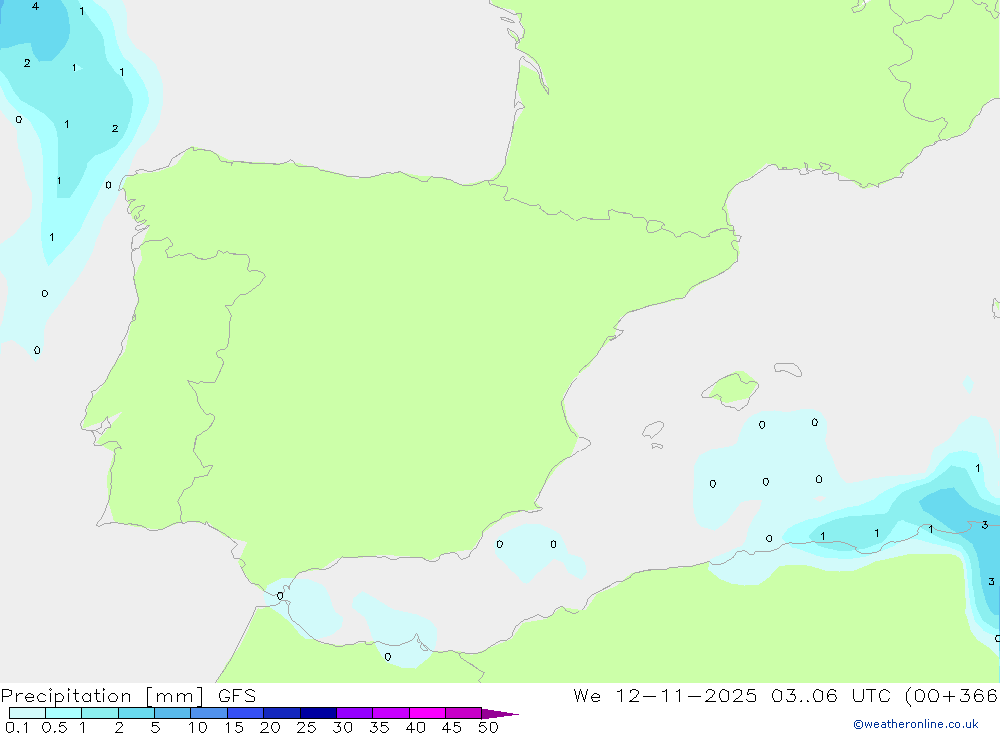
Task: Click the 20–25 mm dark-blue legend swatch
Action: point(282,713)
